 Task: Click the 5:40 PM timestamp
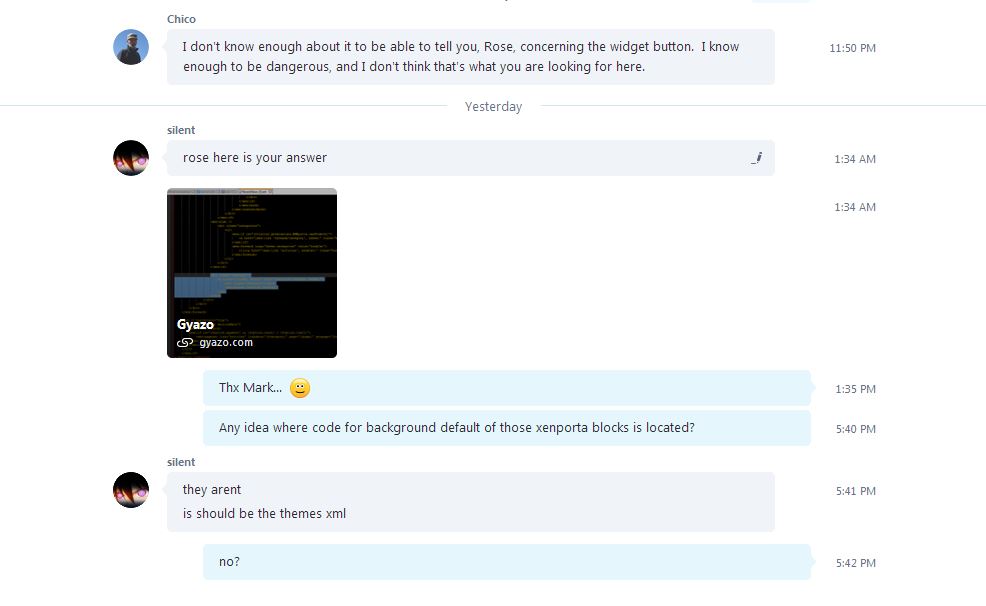(x=855, y=429)
